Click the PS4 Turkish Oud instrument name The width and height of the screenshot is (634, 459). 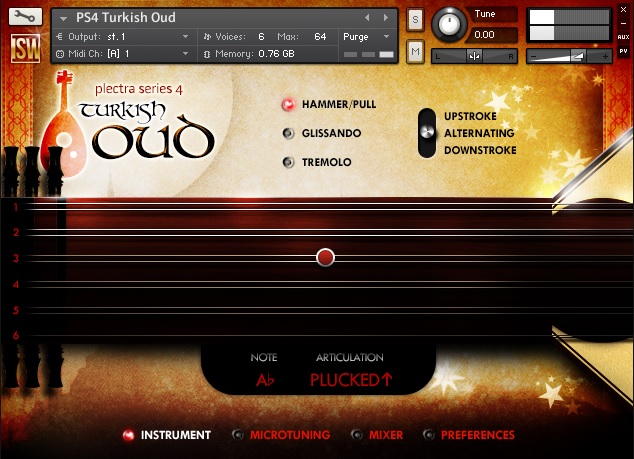[126, 18]
